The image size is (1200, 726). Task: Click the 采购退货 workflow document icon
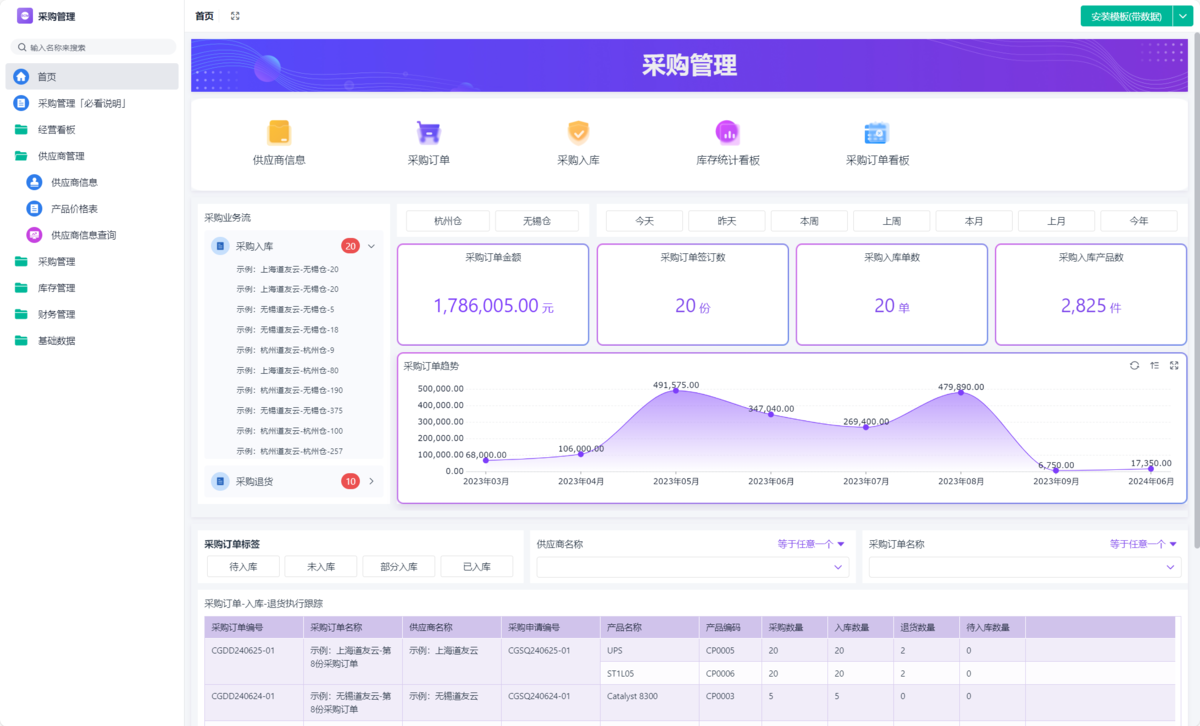coord(220,481)
